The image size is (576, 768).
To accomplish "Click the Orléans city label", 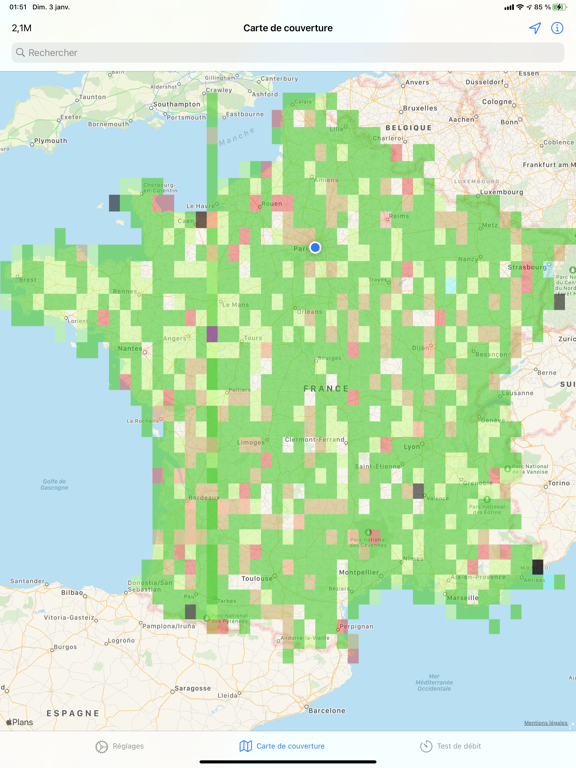I will click(x=310, y=312).
